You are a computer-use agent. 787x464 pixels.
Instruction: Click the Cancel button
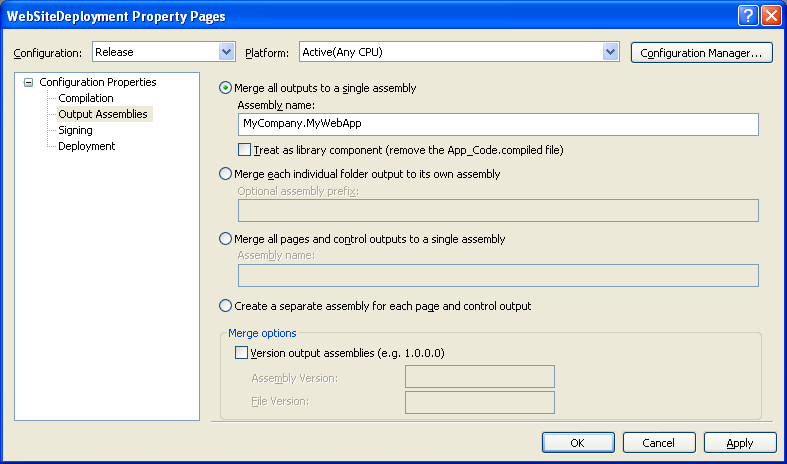(659, 443)
